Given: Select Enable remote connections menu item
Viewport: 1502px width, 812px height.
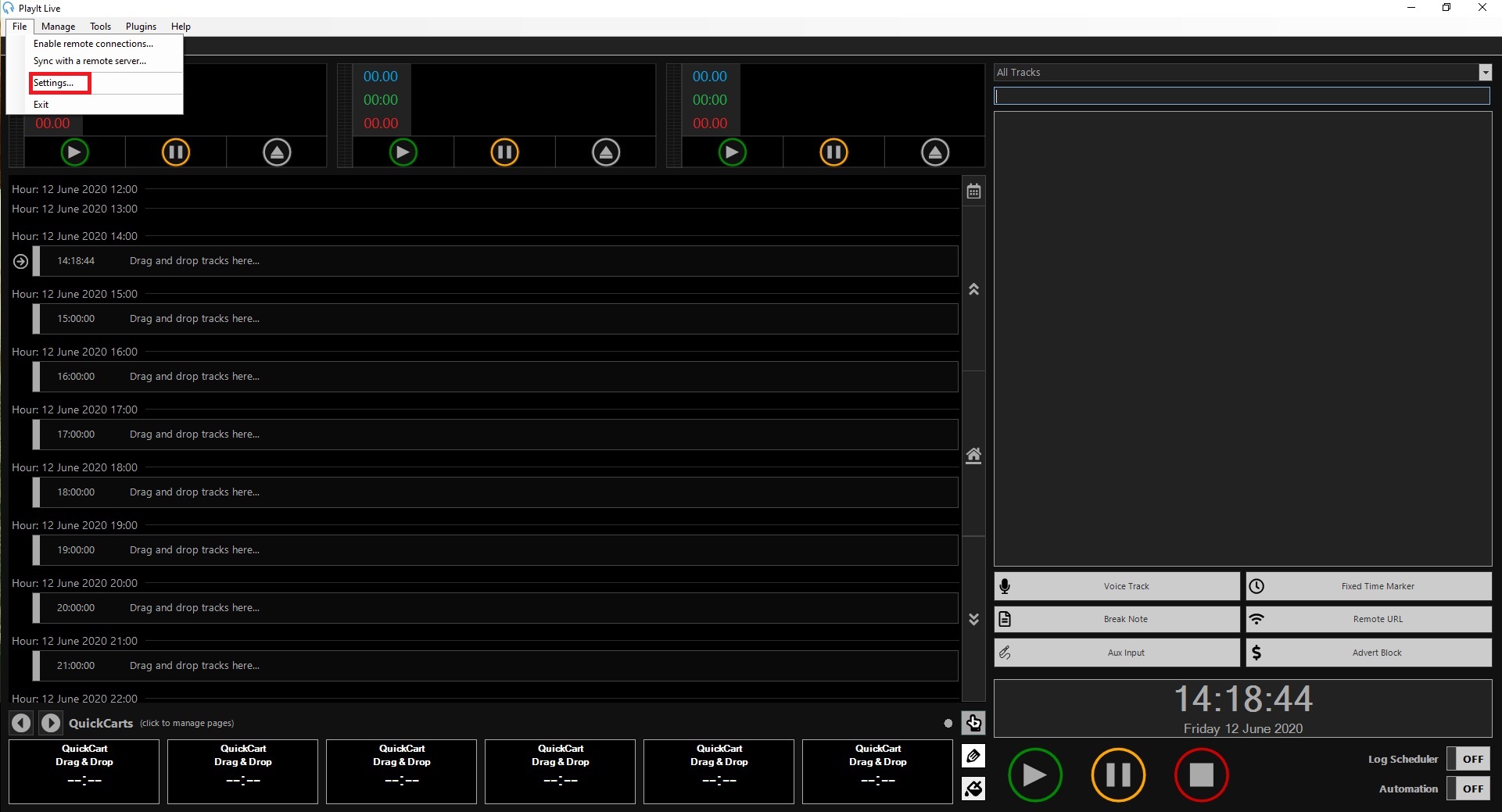Looking at the screenshot, I should pos(93,44).
